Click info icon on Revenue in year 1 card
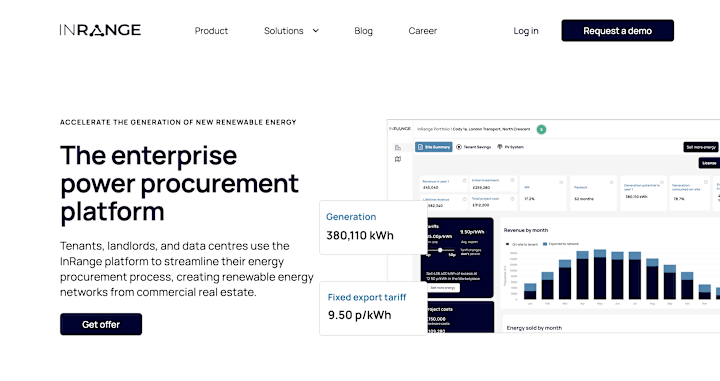Image resolution: width=720 pixels, height=381 pixels. pyautogui.click(x=464, y=180)
